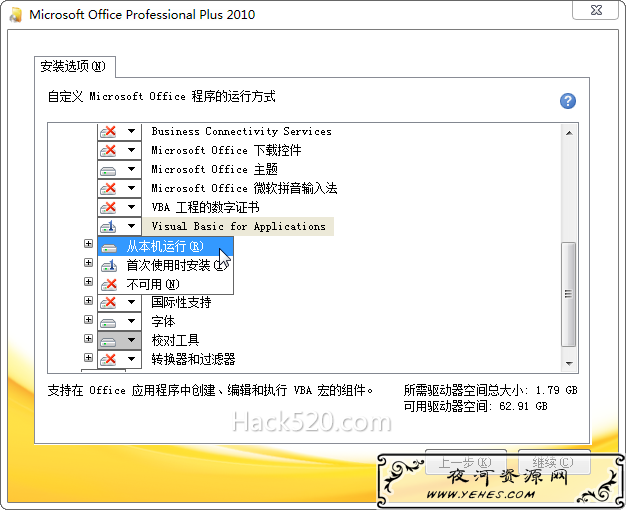Click the red X icon beside 不可用
This screenshot has width=626, height=510.
click(x=109, y=284)
